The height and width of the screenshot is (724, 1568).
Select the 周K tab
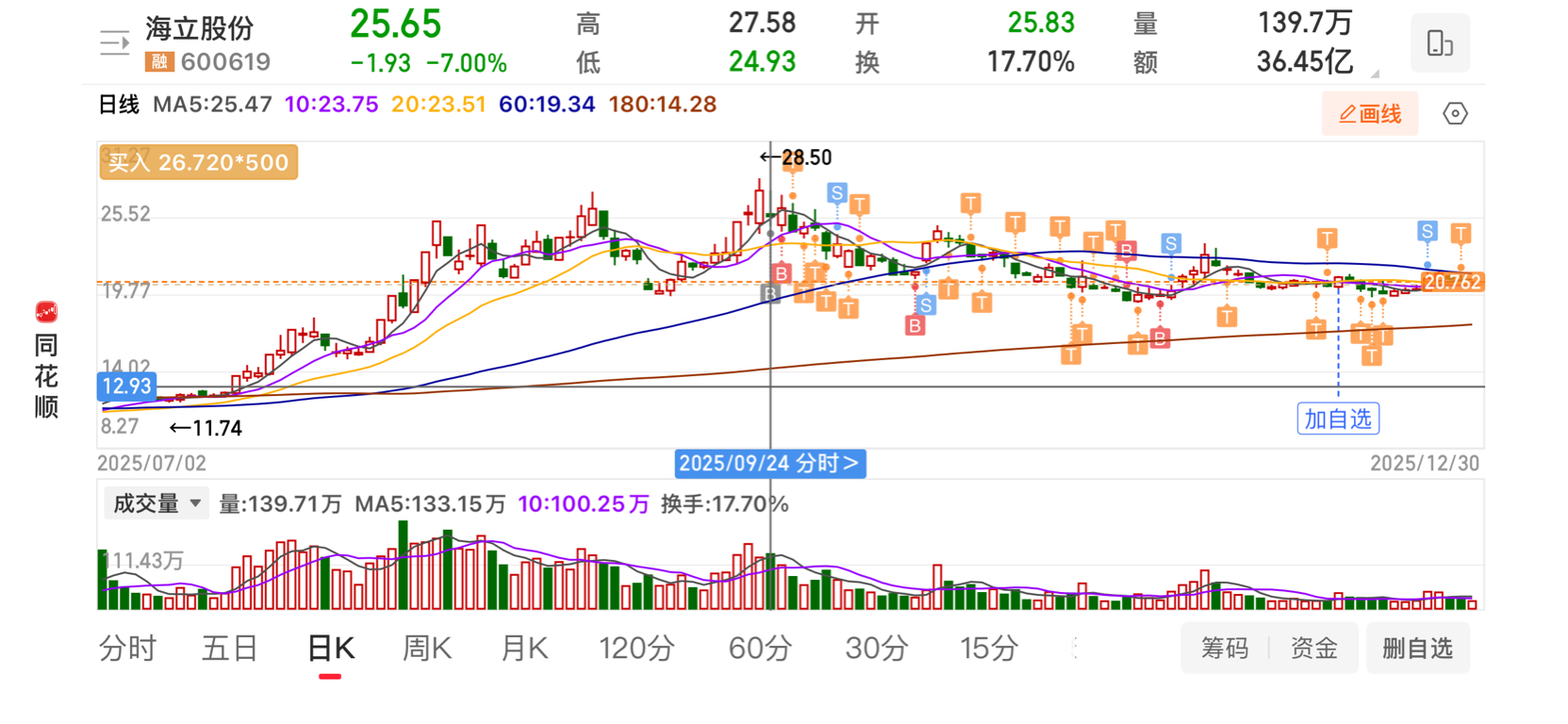(x=427, y=649)
